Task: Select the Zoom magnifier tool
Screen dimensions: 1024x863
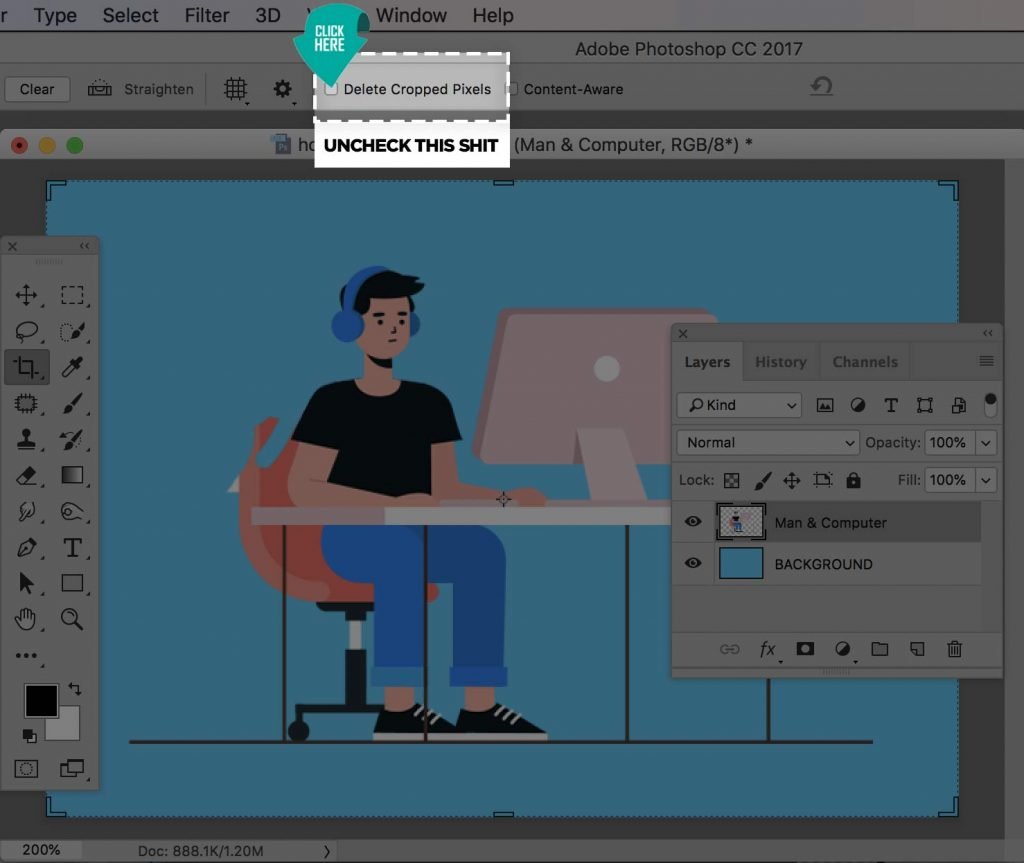Action: (72, 619)
